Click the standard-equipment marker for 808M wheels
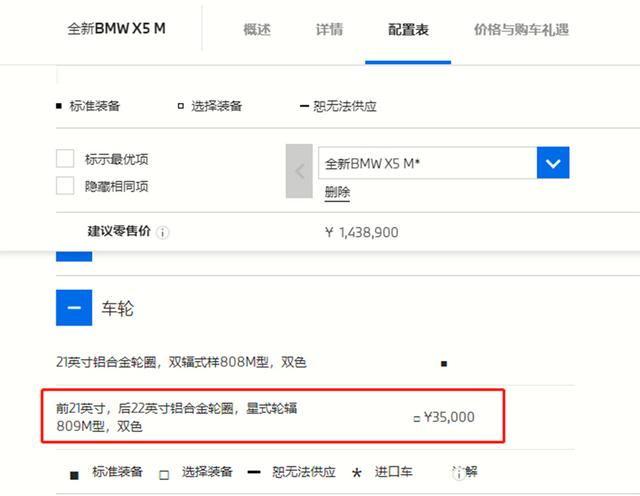Screen dimensions: 640x496 point(444,363)
